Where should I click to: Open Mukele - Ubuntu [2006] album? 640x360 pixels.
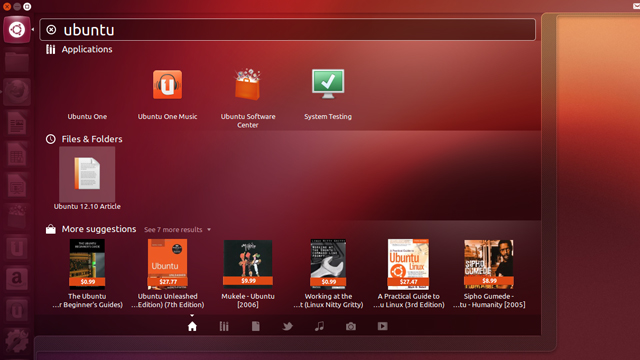pos(248,273)
